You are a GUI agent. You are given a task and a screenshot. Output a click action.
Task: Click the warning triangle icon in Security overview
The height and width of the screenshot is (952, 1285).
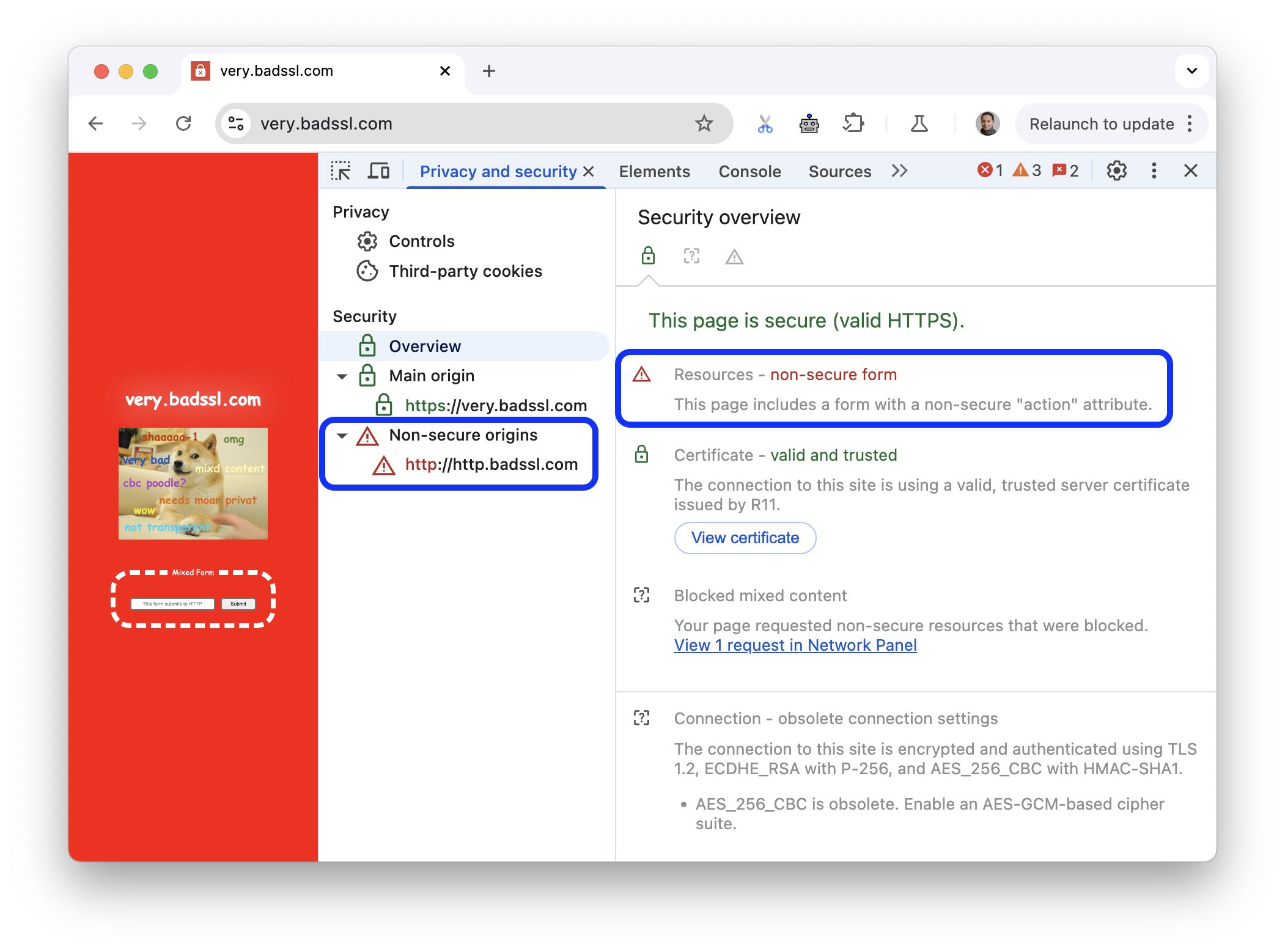click(x=734, y=257)
